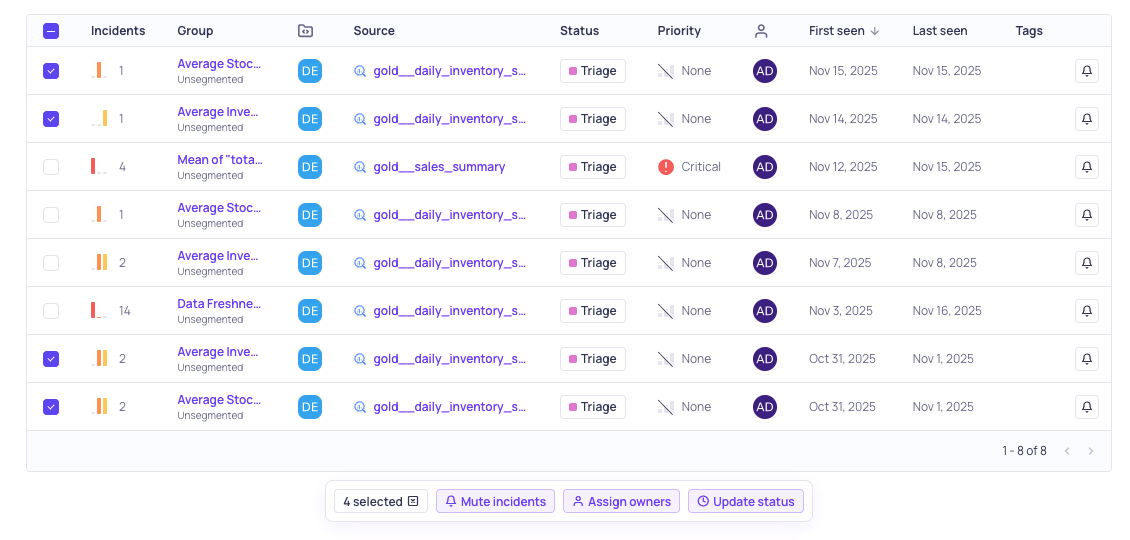Toggle the select-all checkbox in header
1130x540 pixels.
[51, 31]
